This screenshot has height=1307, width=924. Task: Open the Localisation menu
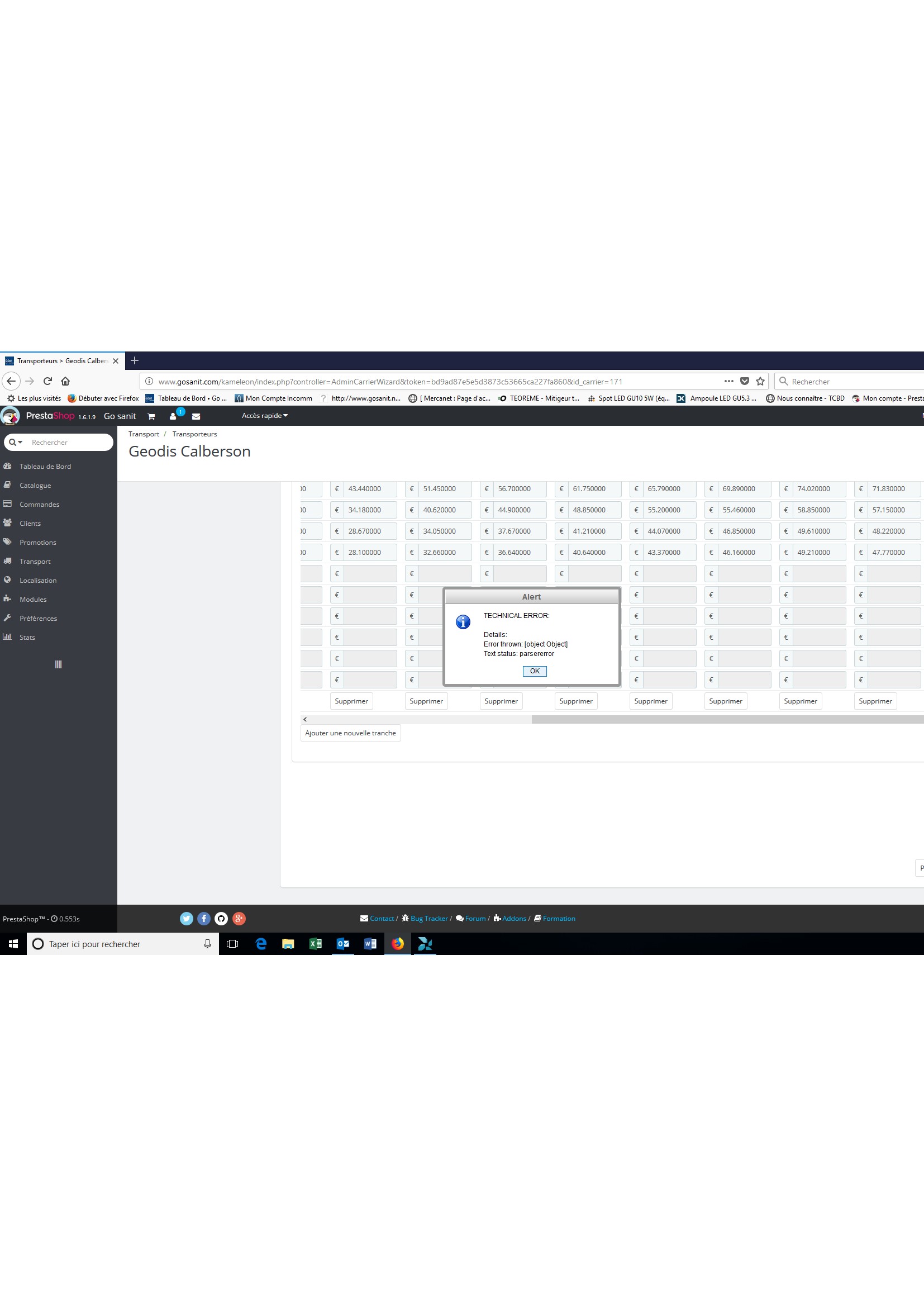(x=38, y=580)
